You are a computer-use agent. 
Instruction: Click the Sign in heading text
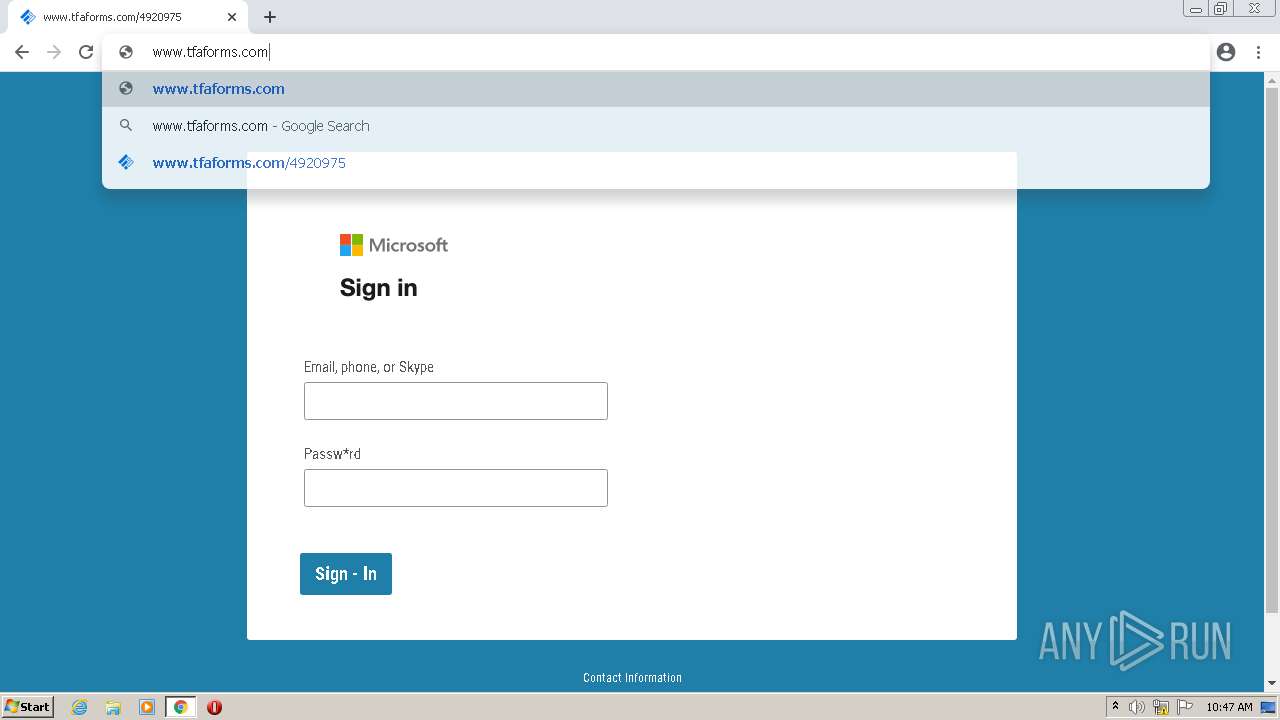tap(379, 288)
